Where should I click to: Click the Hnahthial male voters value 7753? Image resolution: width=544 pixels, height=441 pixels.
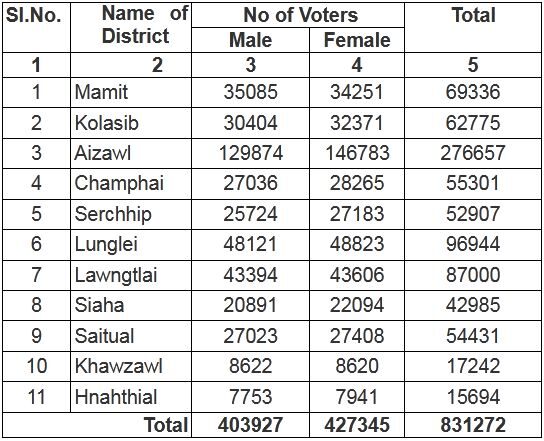[x=250, y=397]
